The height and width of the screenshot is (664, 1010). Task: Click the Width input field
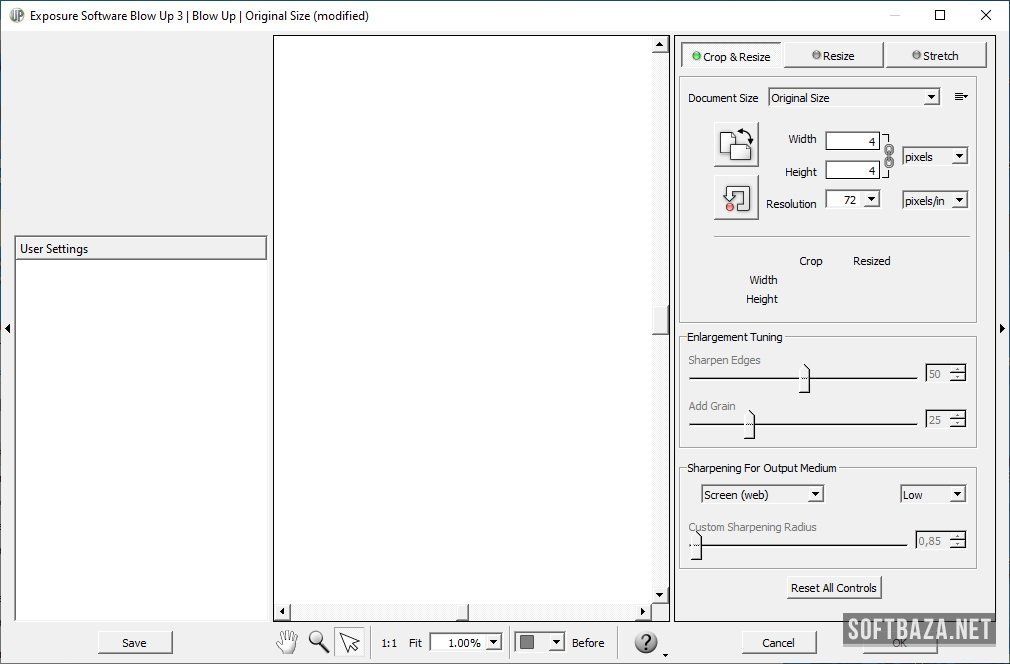[x=852, y=141]
